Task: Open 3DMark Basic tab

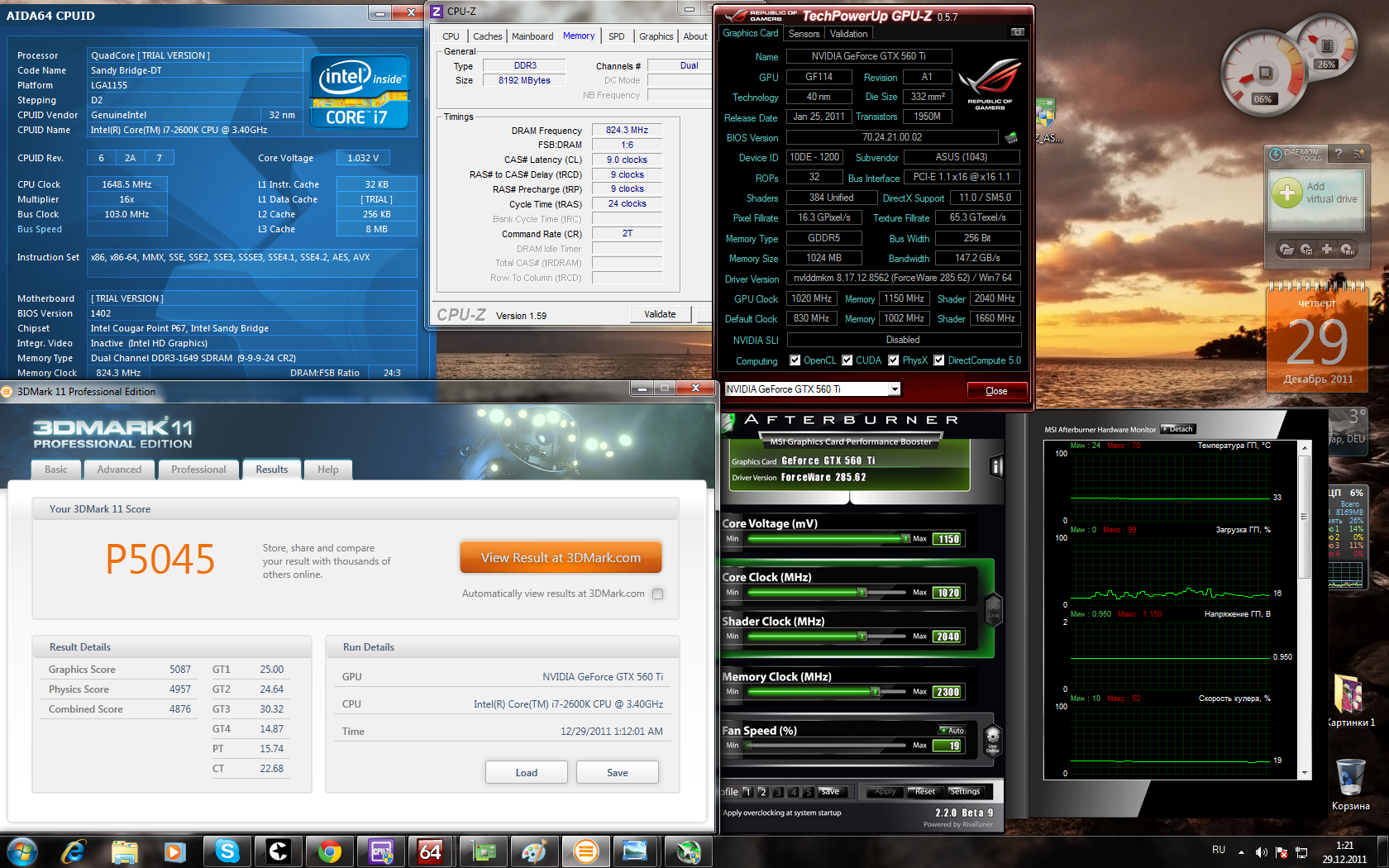Action: coord(56,470)
